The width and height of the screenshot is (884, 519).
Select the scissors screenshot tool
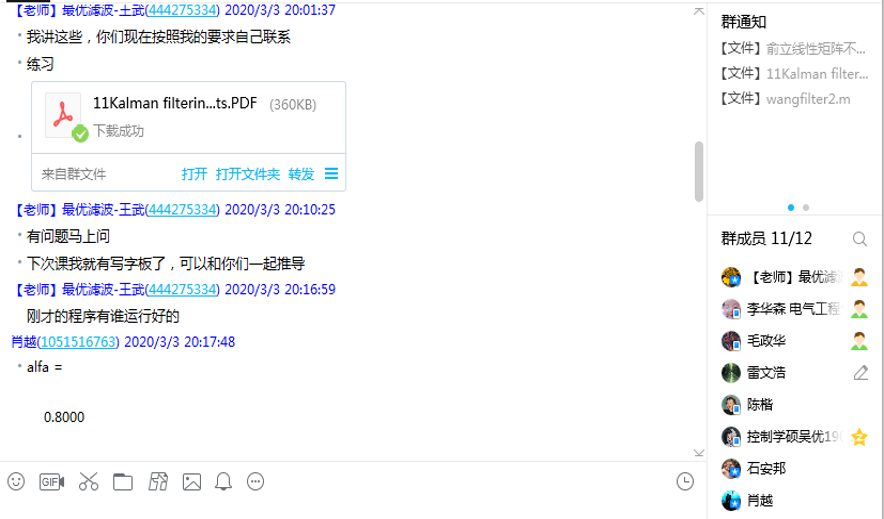pyautogui.click(x=88, y=481)
